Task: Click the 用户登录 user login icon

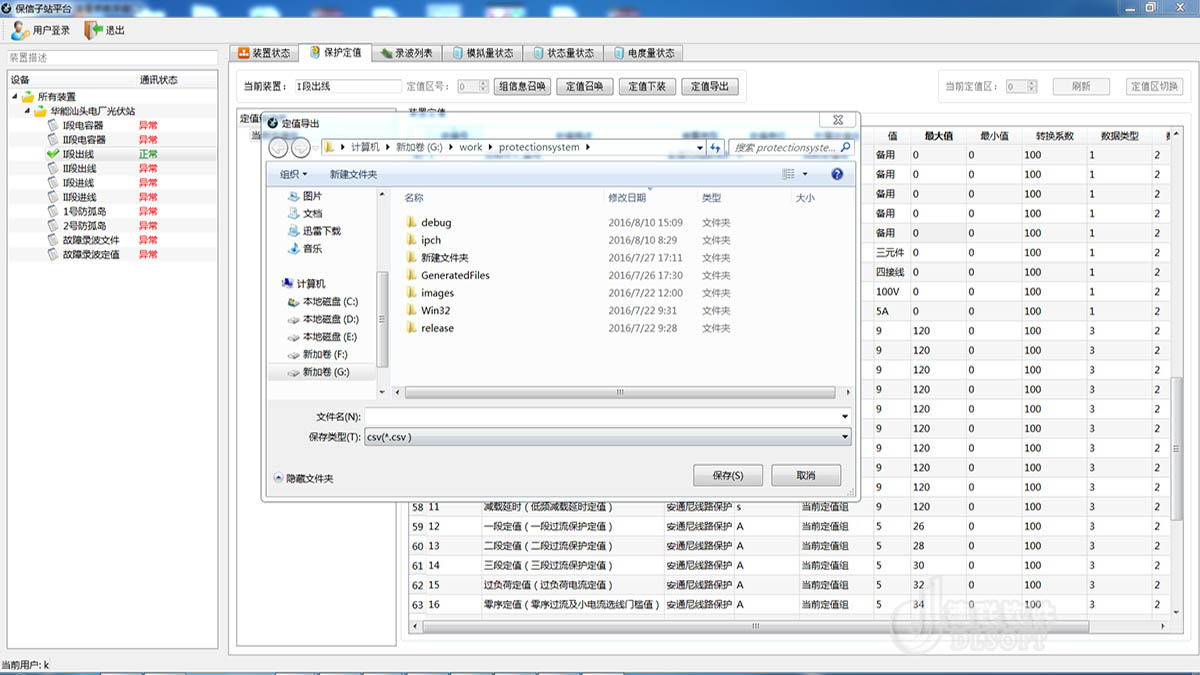Action: pos(20,30)
